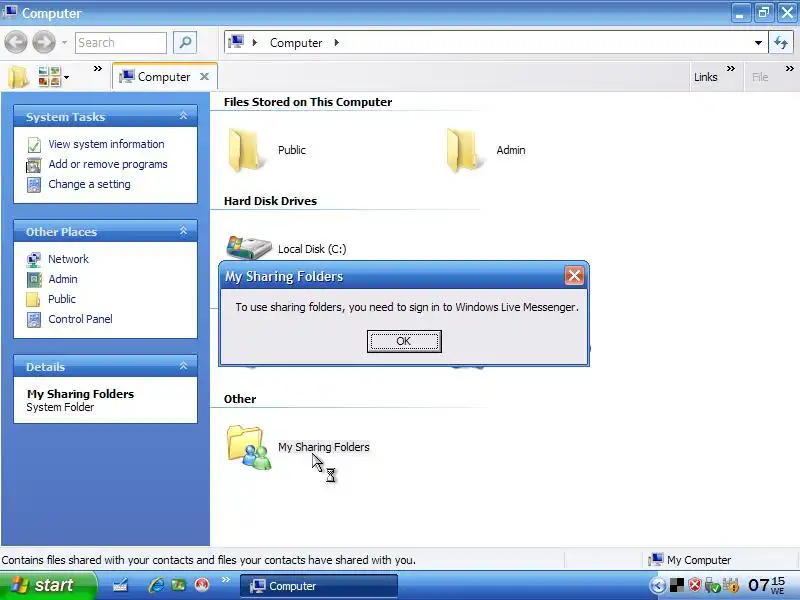800x600 pixels.
Task: Open the recent pages history dropdown
Action: pos(65,42)
